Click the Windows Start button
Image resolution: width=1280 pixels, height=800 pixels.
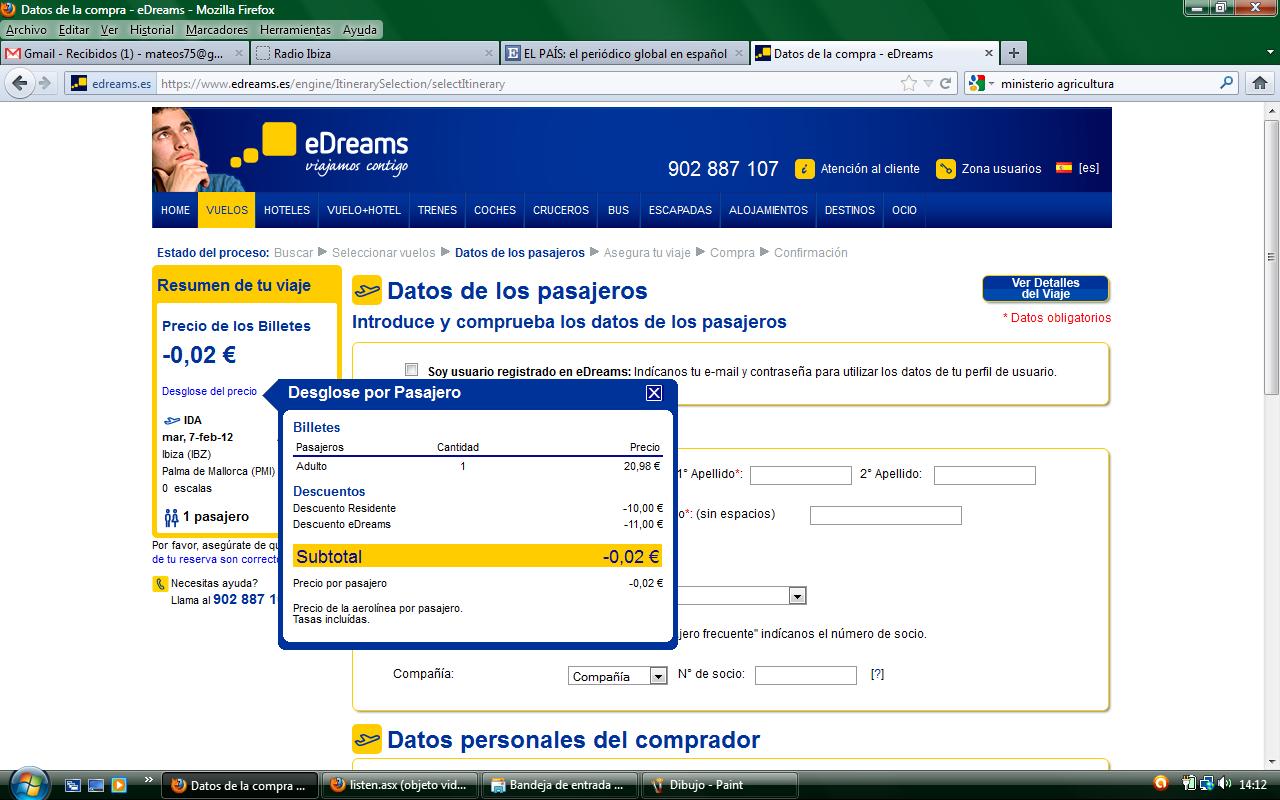click(27, 782)
